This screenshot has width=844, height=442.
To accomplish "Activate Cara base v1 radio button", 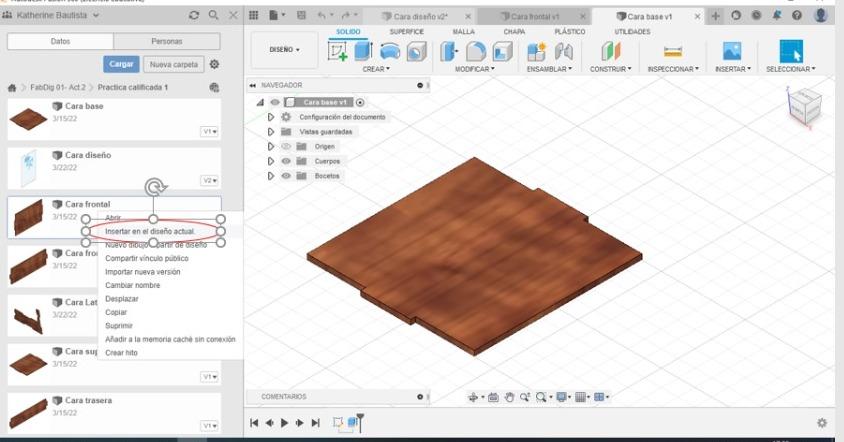I will [x=360, y=102].
